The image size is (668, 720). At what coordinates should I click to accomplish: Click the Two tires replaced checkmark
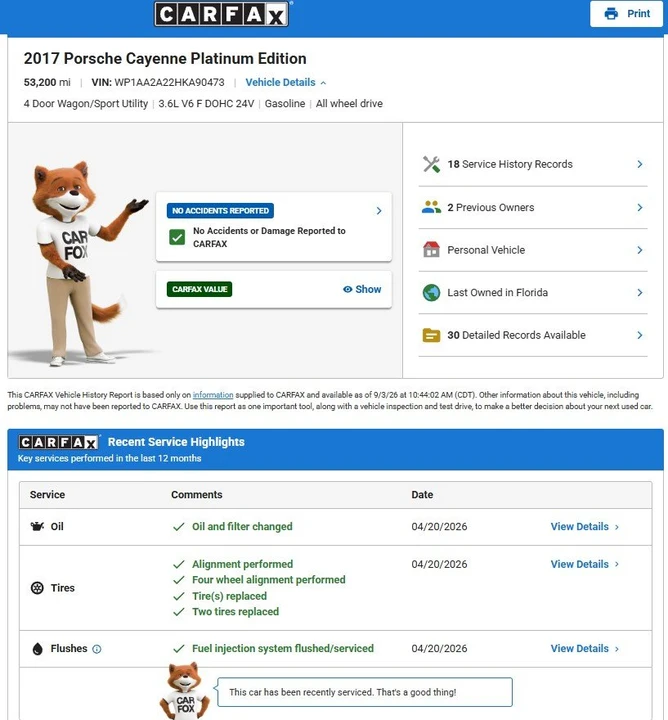click(179, 612)
